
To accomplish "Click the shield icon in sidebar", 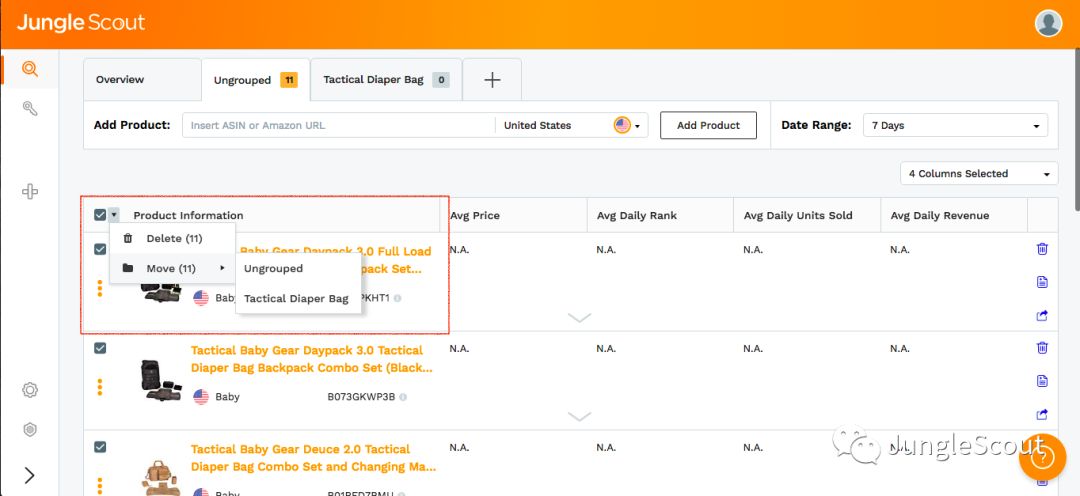I will coord(30,430).
